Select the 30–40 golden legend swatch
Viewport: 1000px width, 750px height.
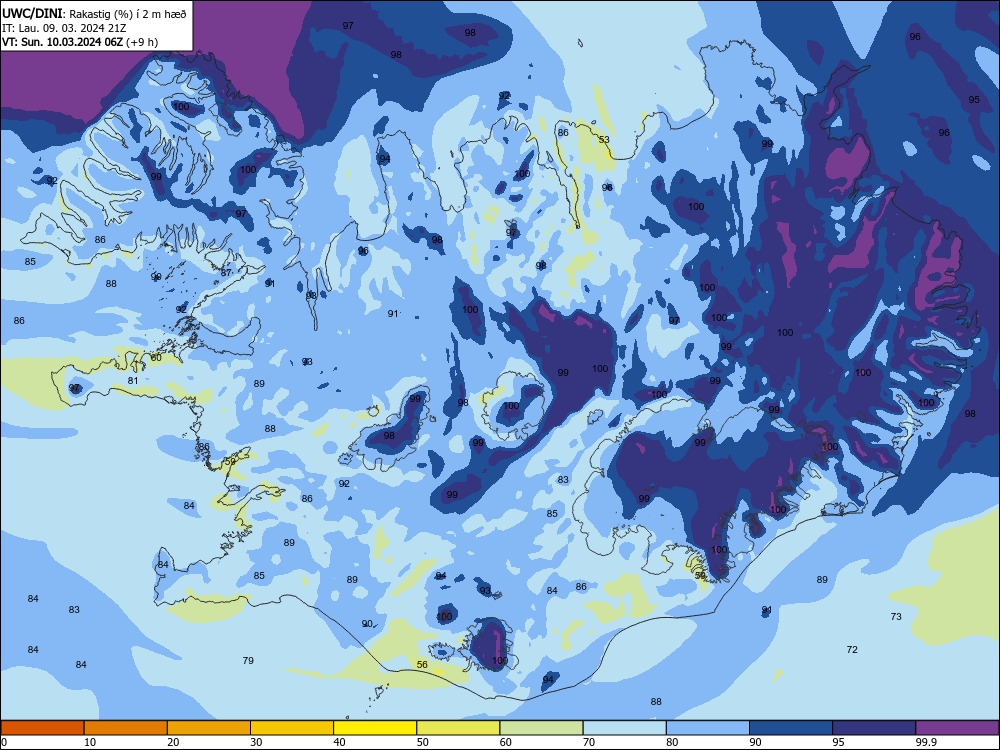(292, 728)
